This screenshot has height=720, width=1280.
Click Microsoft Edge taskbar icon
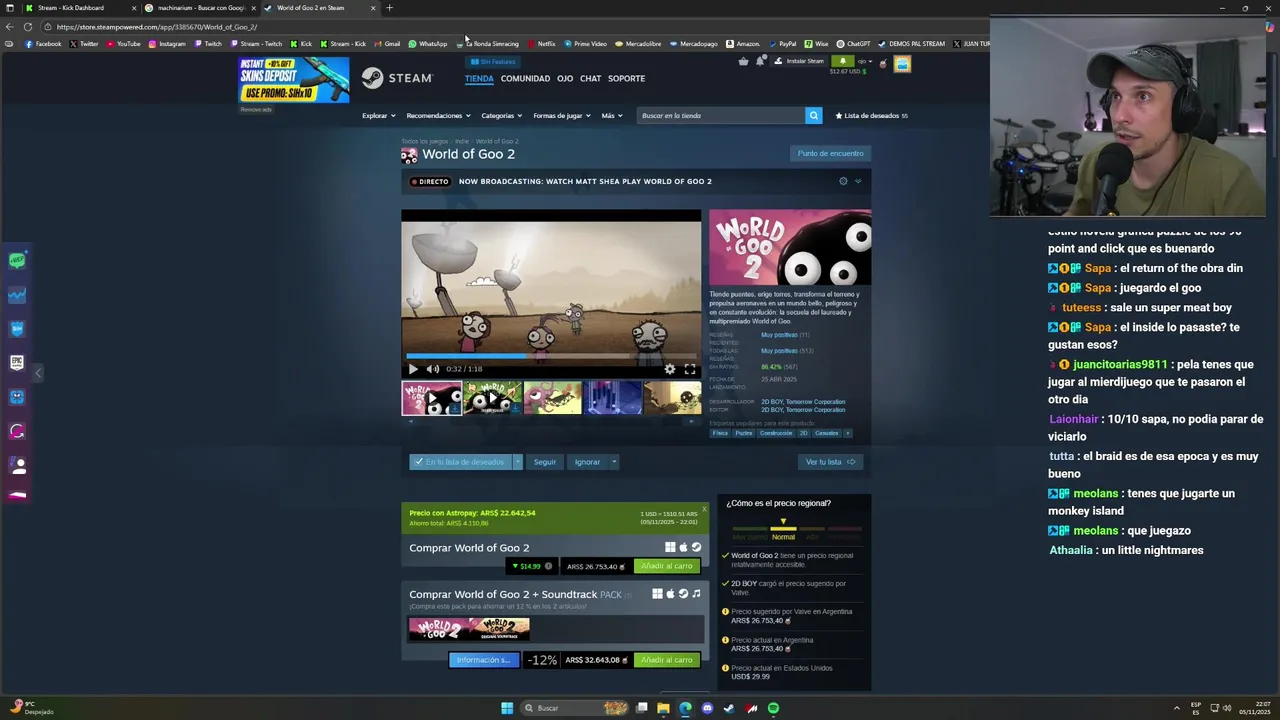click(x=685, y=708)
